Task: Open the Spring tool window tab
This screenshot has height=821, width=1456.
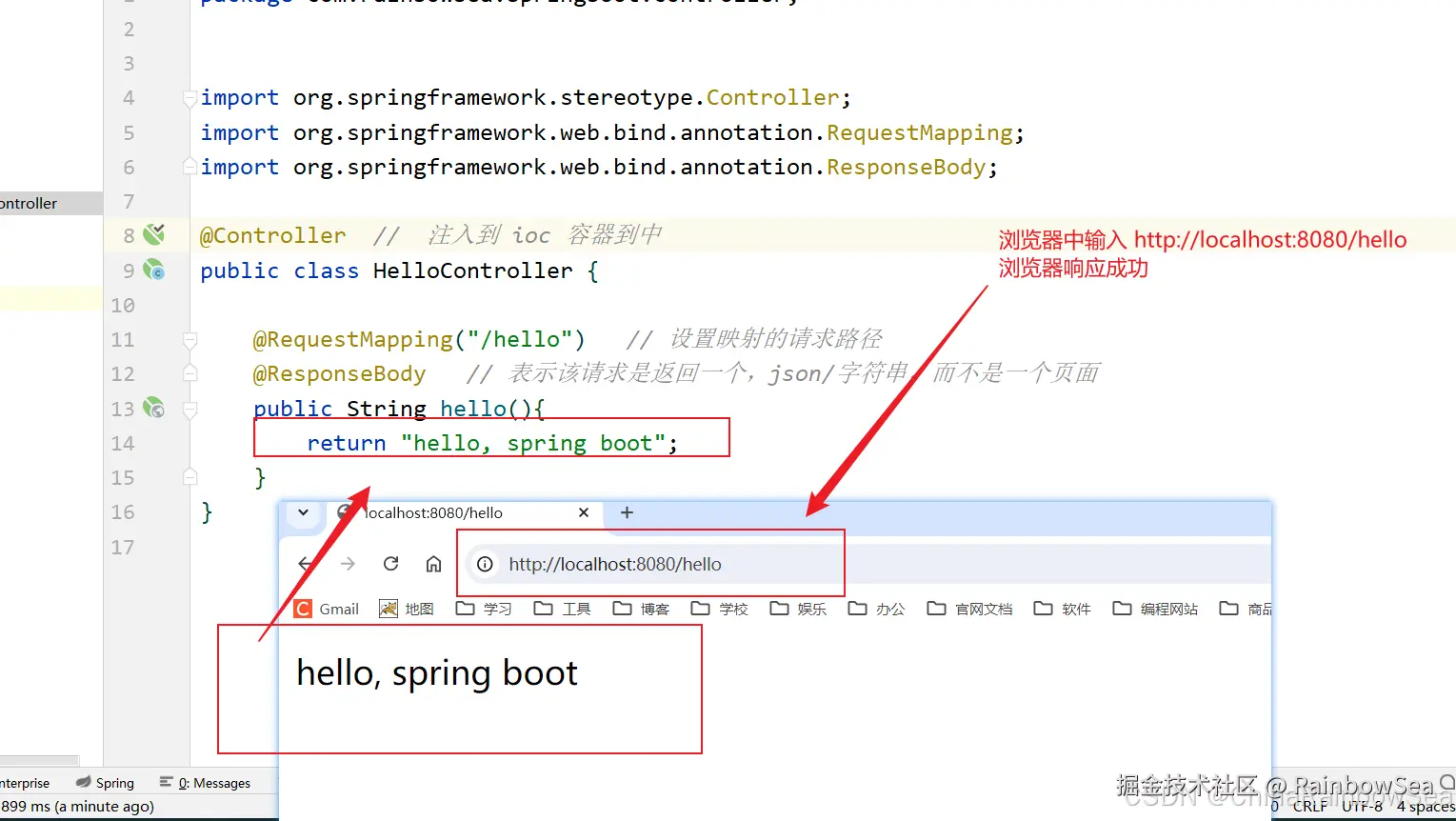Action: (x=106, y=783)
